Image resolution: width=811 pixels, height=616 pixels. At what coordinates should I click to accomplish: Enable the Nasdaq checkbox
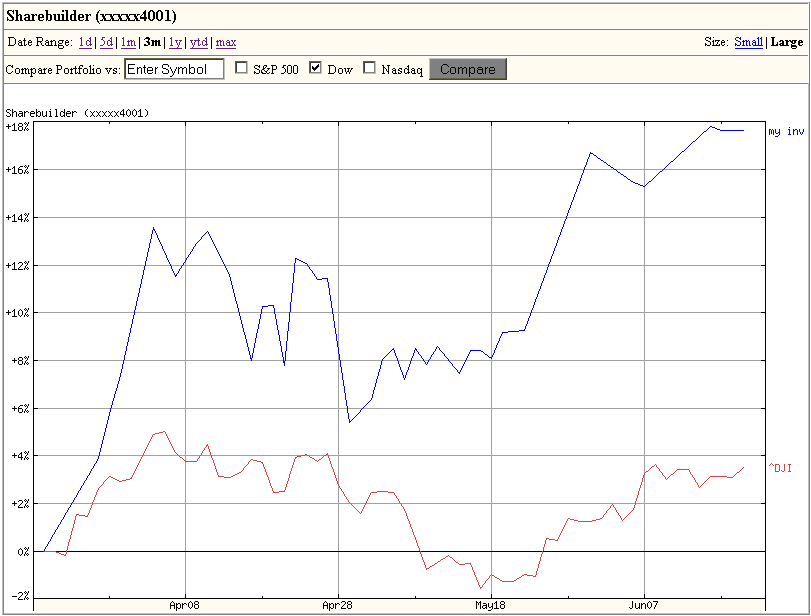[369, 68]
